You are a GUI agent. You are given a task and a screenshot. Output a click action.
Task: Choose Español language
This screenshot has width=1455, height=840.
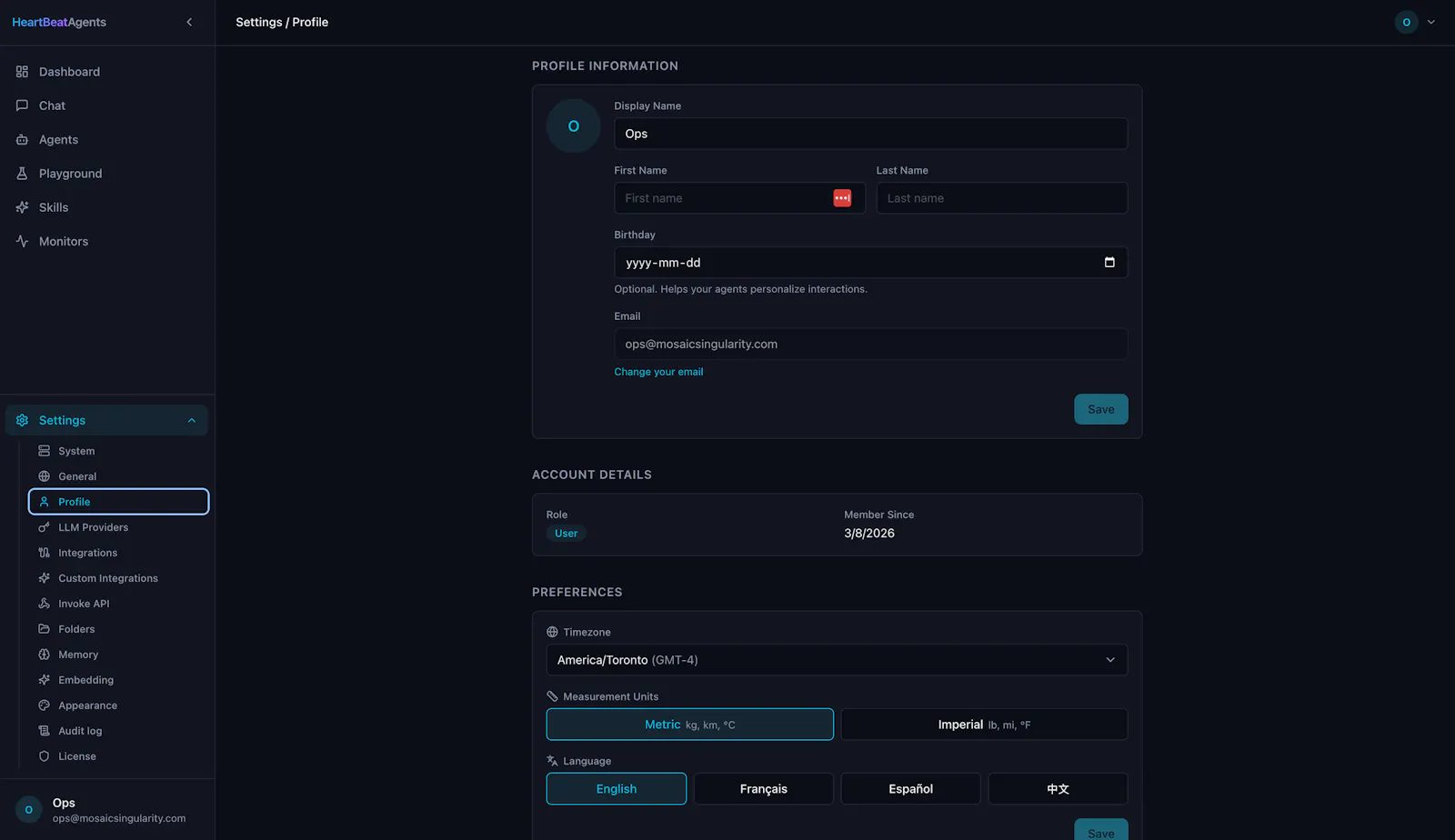pyautogui.click(x=911, y=789)
